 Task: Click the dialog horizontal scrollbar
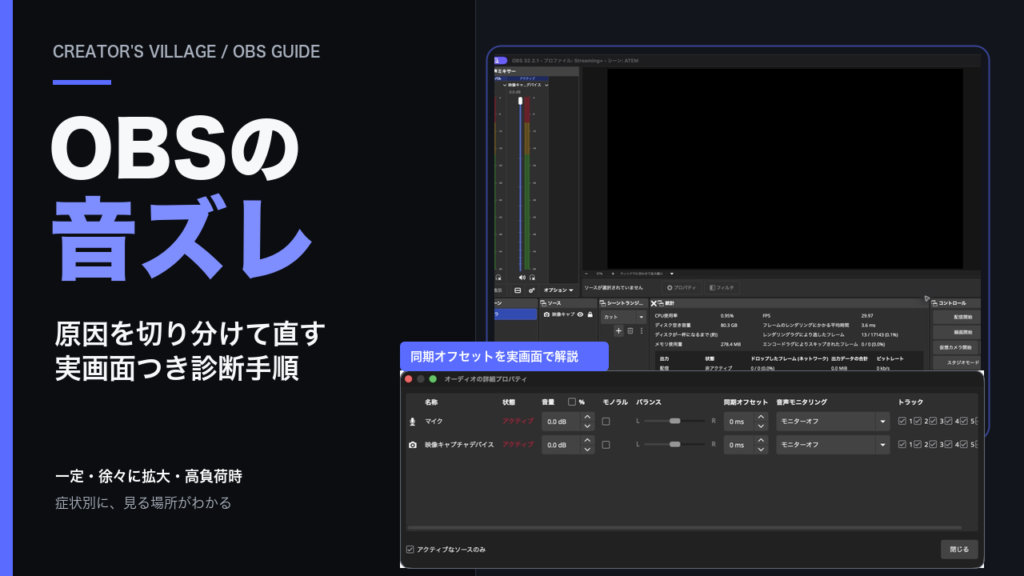click(684, 528)
